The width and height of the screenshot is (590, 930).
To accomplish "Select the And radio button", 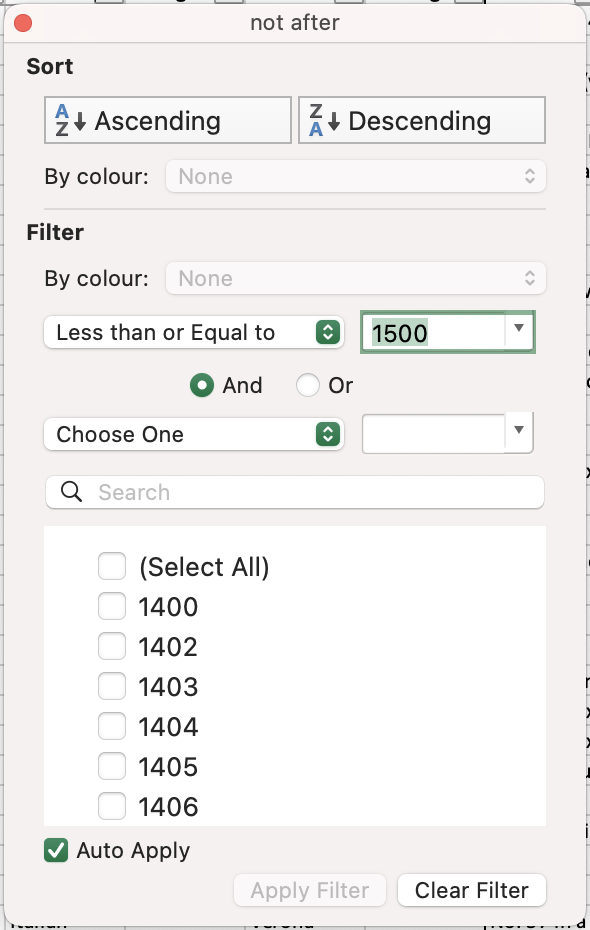I will coord(202,386).
